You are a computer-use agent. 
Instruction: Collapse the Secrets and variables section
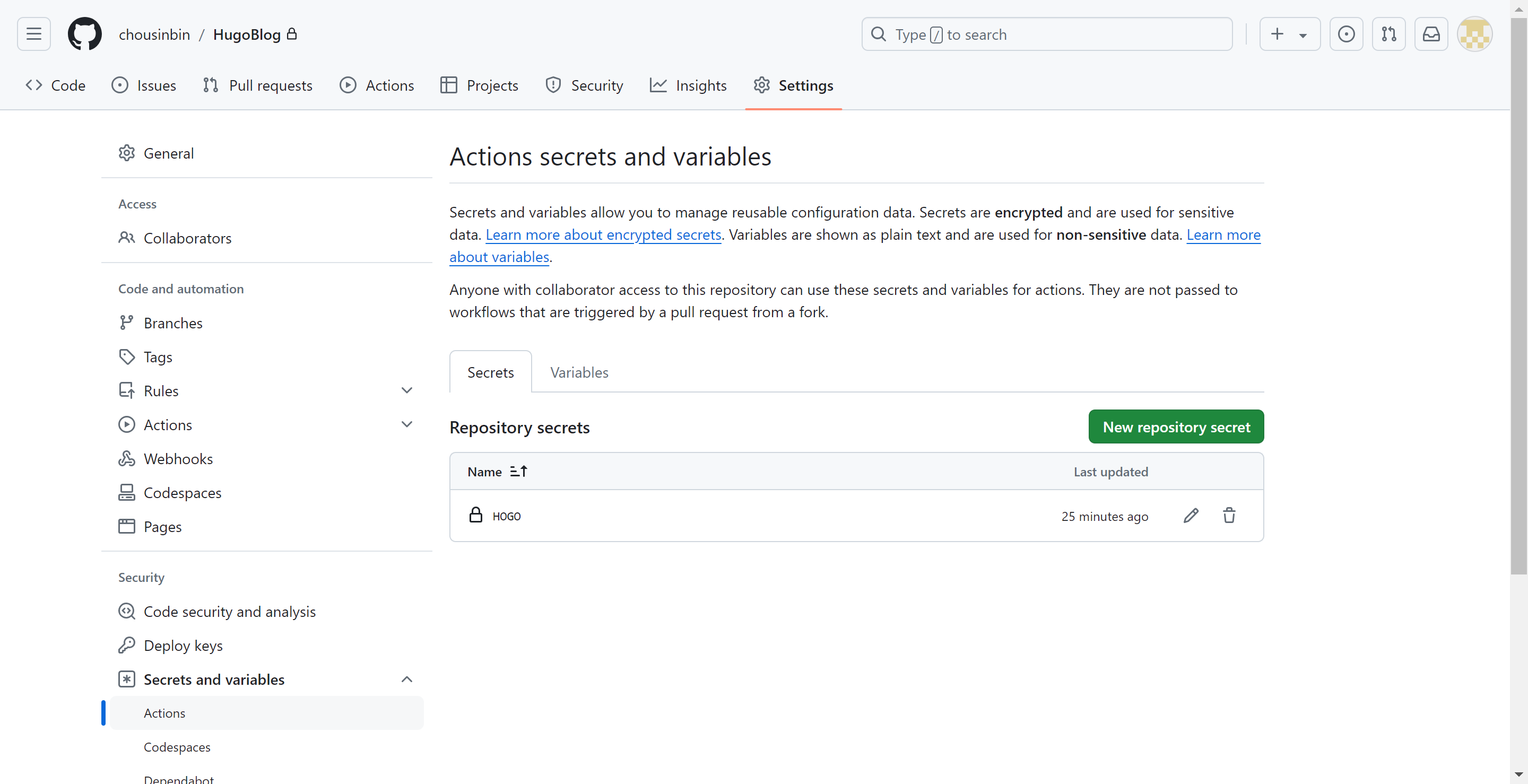[x=407, y=679]
